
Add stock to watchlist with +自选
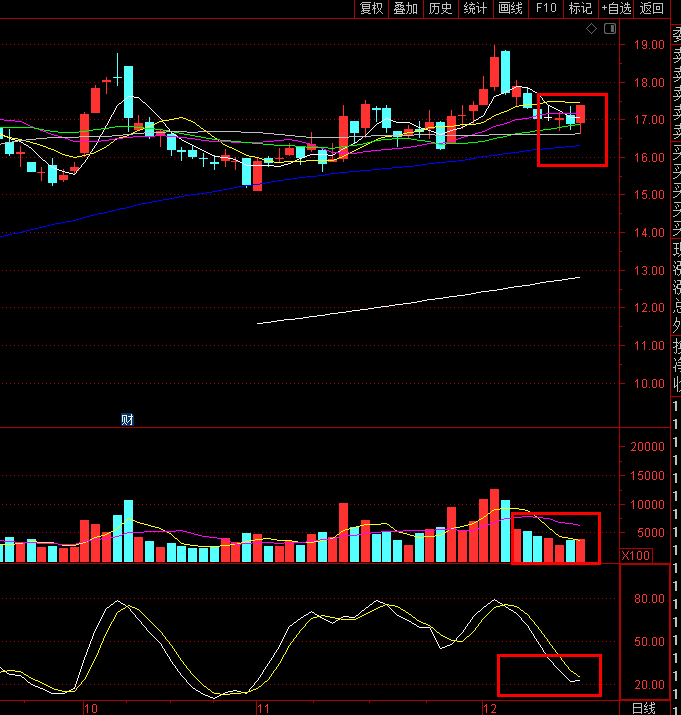[616, 9]
